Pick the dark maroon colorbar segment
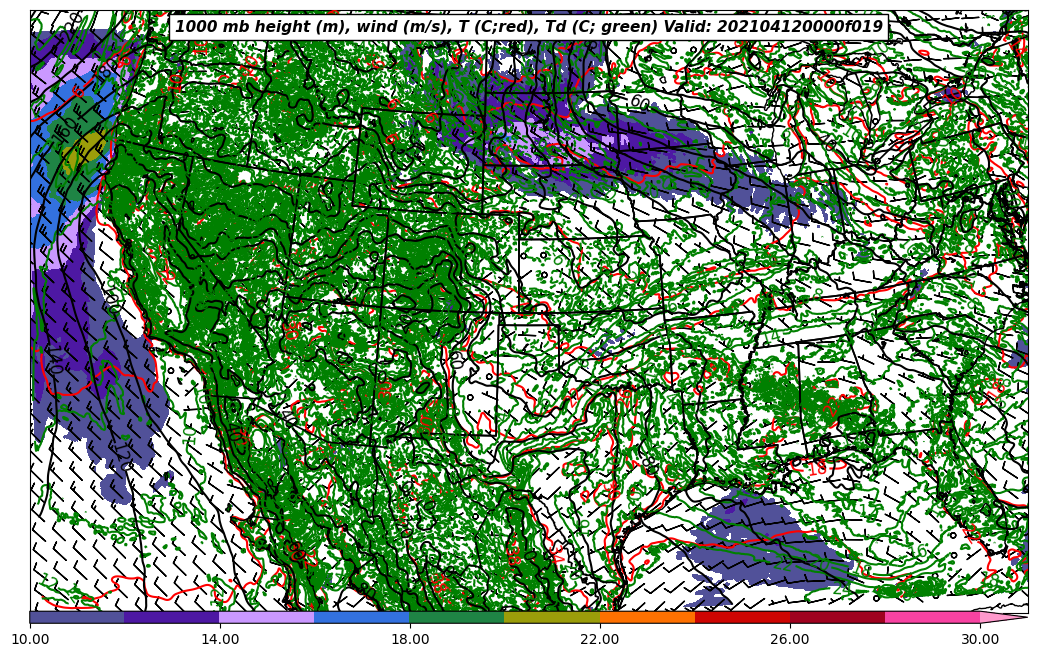 pos(837,617)
